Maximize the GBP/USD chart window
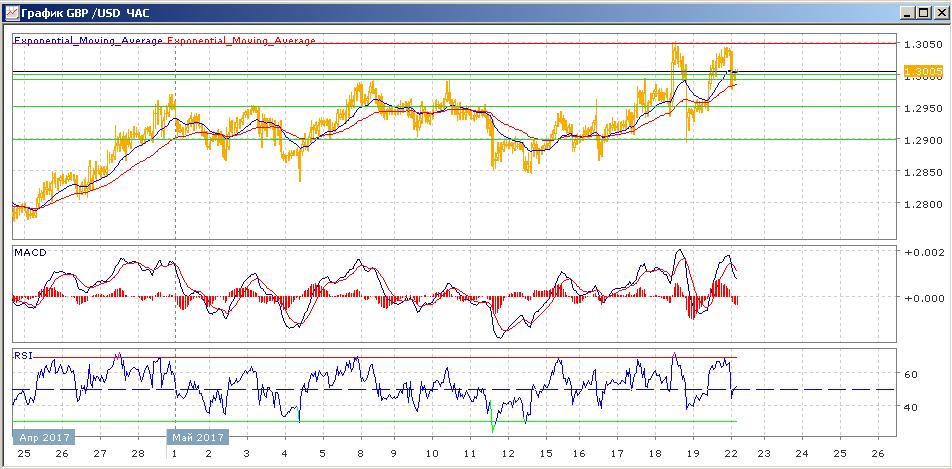952x469 pixels. coord(923,12)
